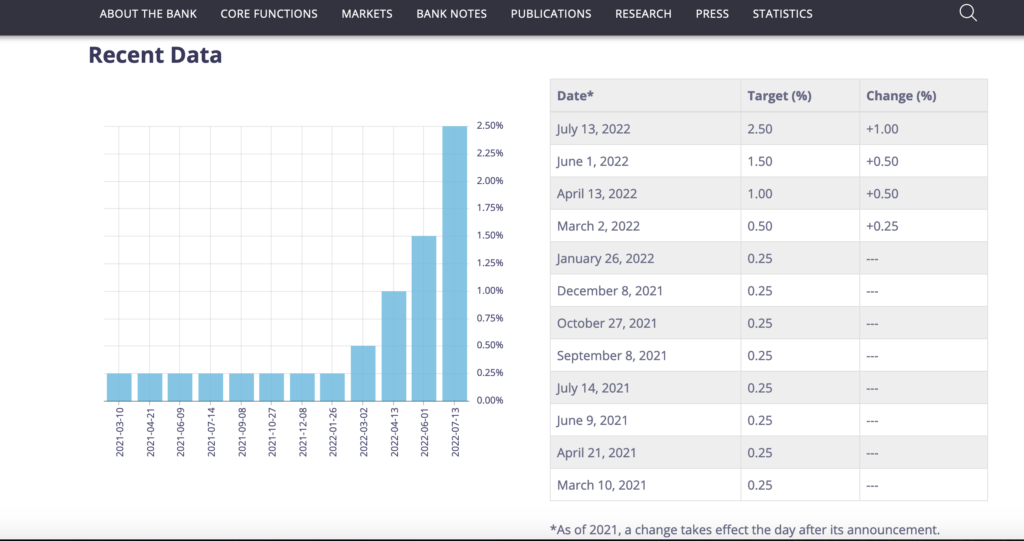Click the 2.50% y-axis label

click(x=490, y=125)
